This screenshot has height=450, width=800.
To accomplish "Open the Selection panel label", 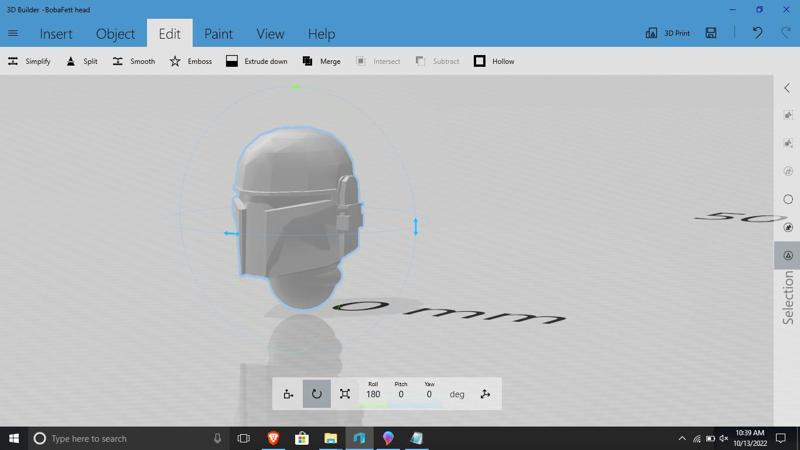I will click(788, 298).
